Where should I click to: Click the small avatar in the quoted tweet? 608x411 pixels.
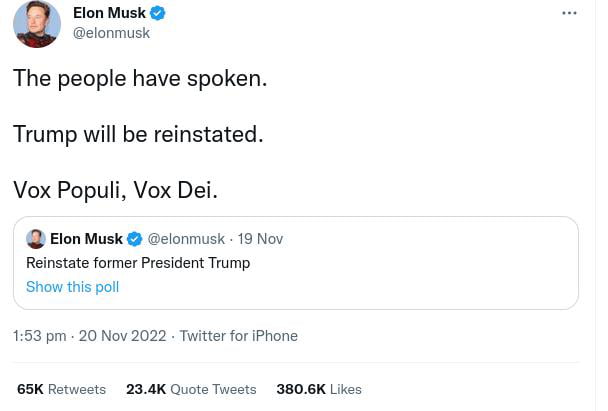coord(36,239)
